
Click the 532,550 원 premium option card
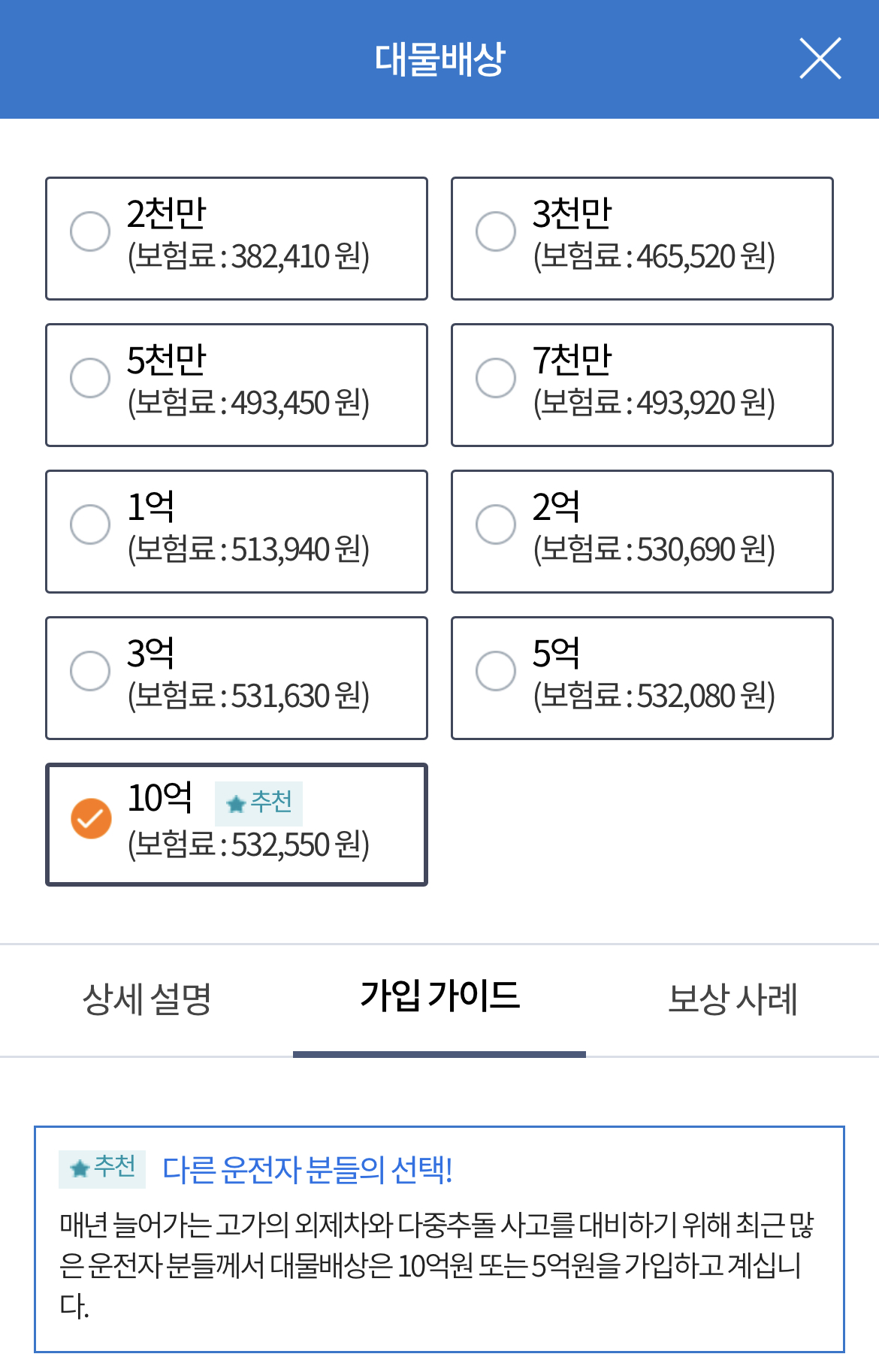point(237,825)
